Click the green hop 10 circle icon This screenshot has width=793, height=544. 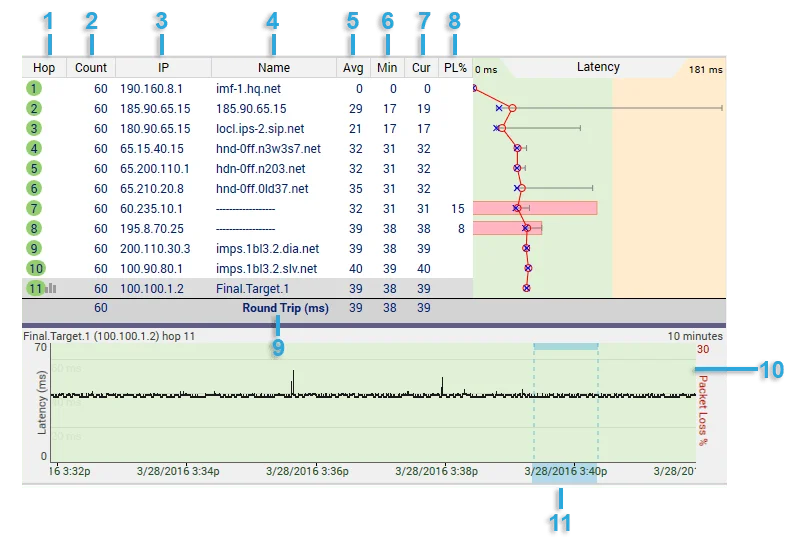(x=35, y=268)
